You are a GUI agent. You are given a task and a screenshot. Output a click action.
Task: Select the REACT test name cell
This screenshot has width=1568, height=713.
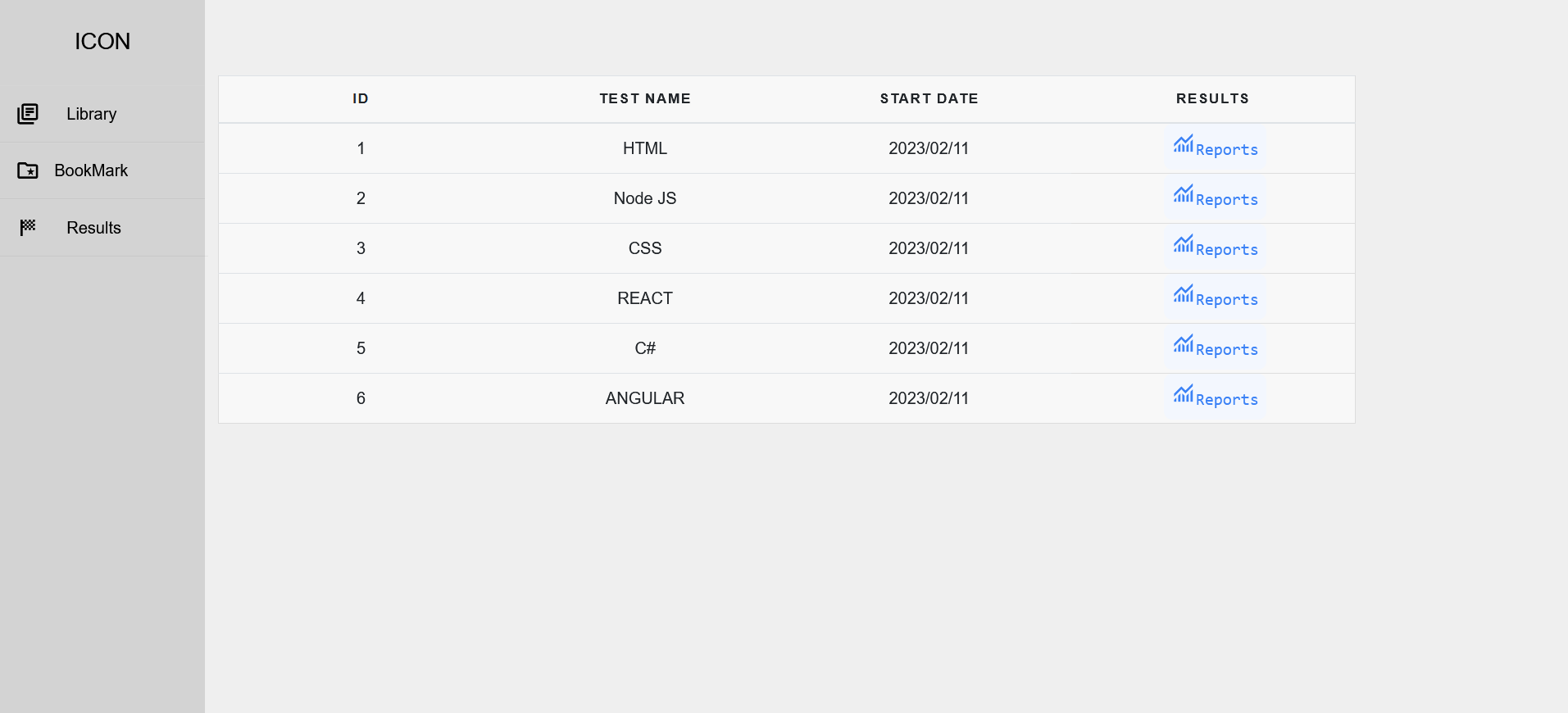tap(645, 298)
